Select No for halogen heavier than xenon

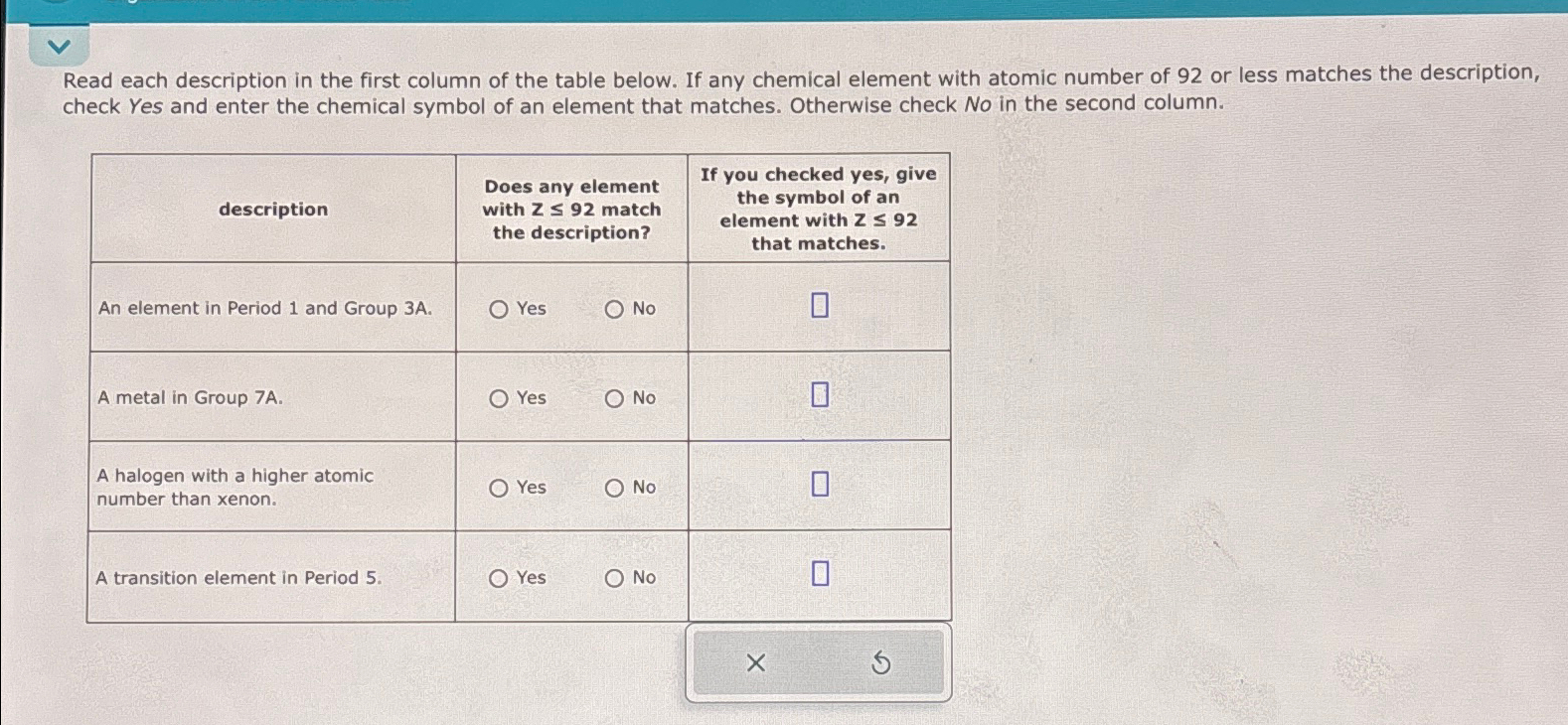point(615,487)
